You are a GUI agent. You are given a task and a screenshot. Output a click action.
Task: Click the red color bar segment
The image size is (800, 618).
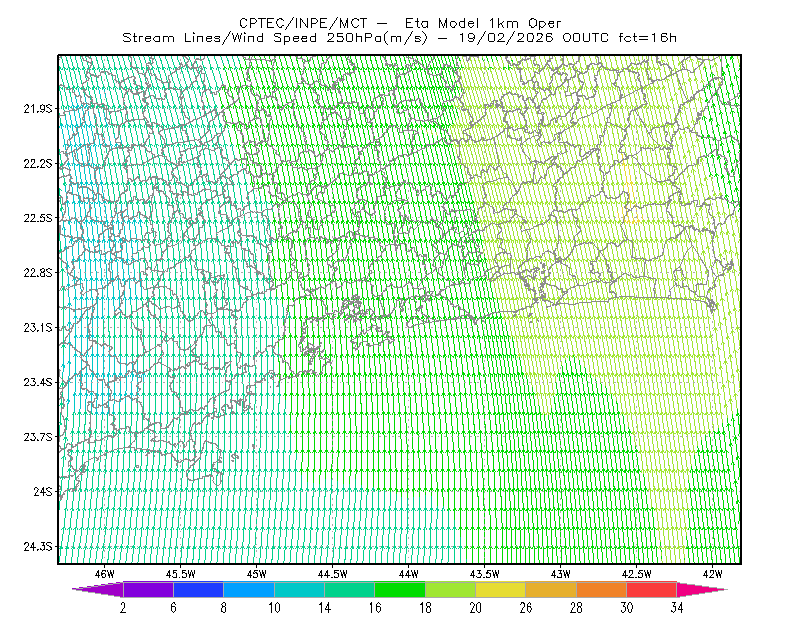652,589
